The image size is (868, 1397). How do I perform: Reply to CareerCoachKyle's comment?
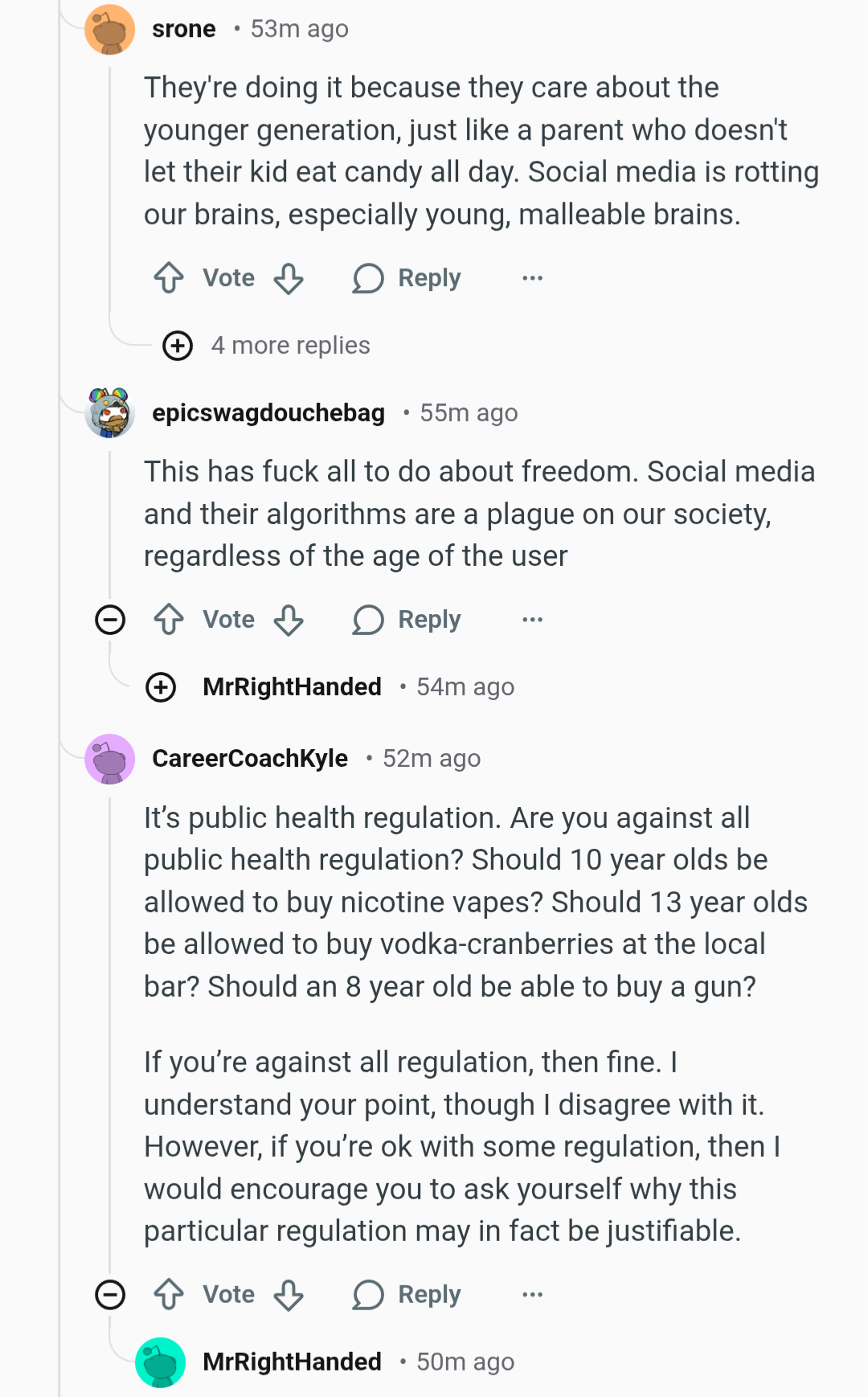407,1295
